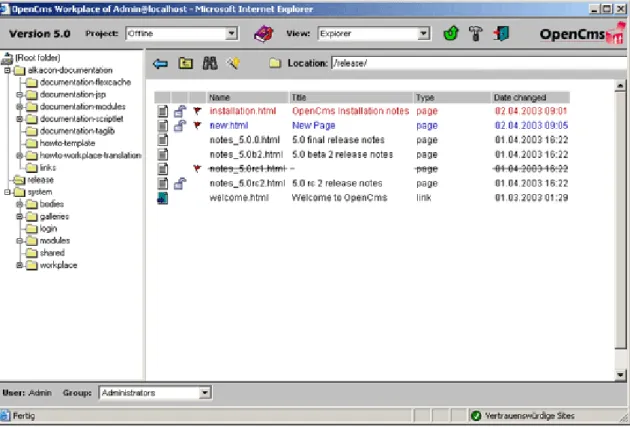
Task: Select the links folder in tree
Action: click(48, 168)
